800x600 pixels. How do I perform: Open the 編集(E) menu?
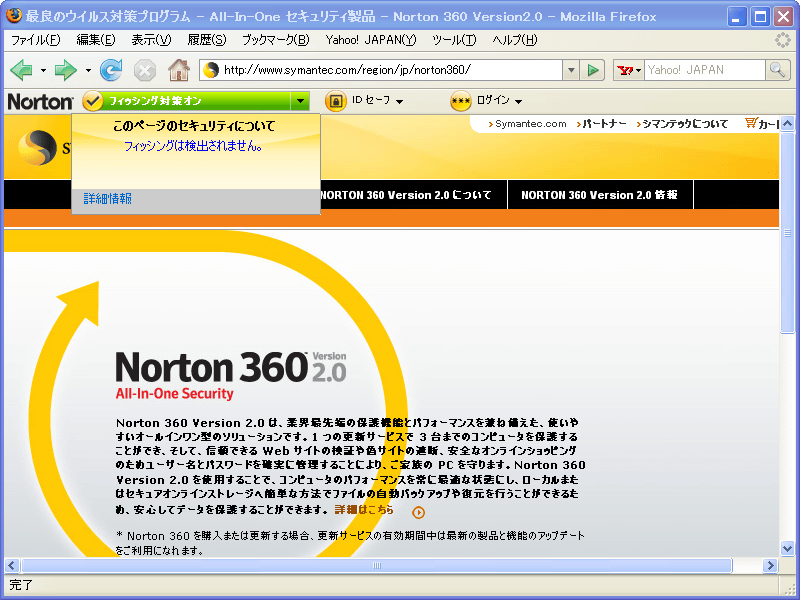(x=95, y=40)
